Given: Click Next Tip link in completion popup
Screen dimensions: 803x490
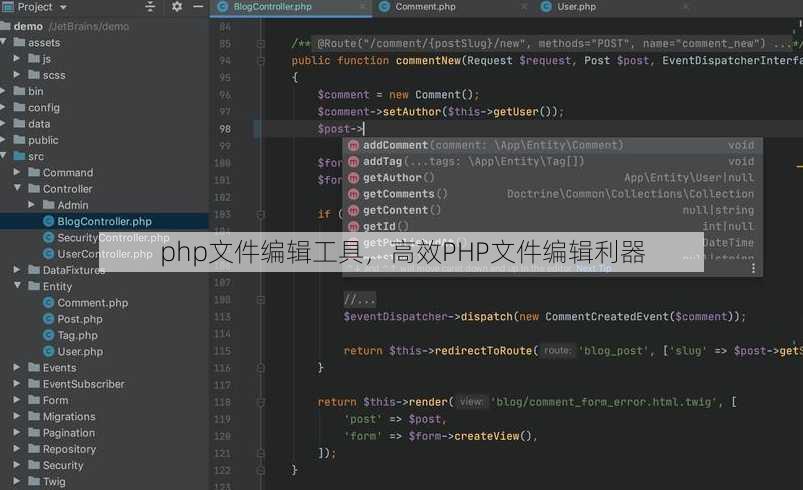Looking at the screenshot, I should click(x=594, y=268).
